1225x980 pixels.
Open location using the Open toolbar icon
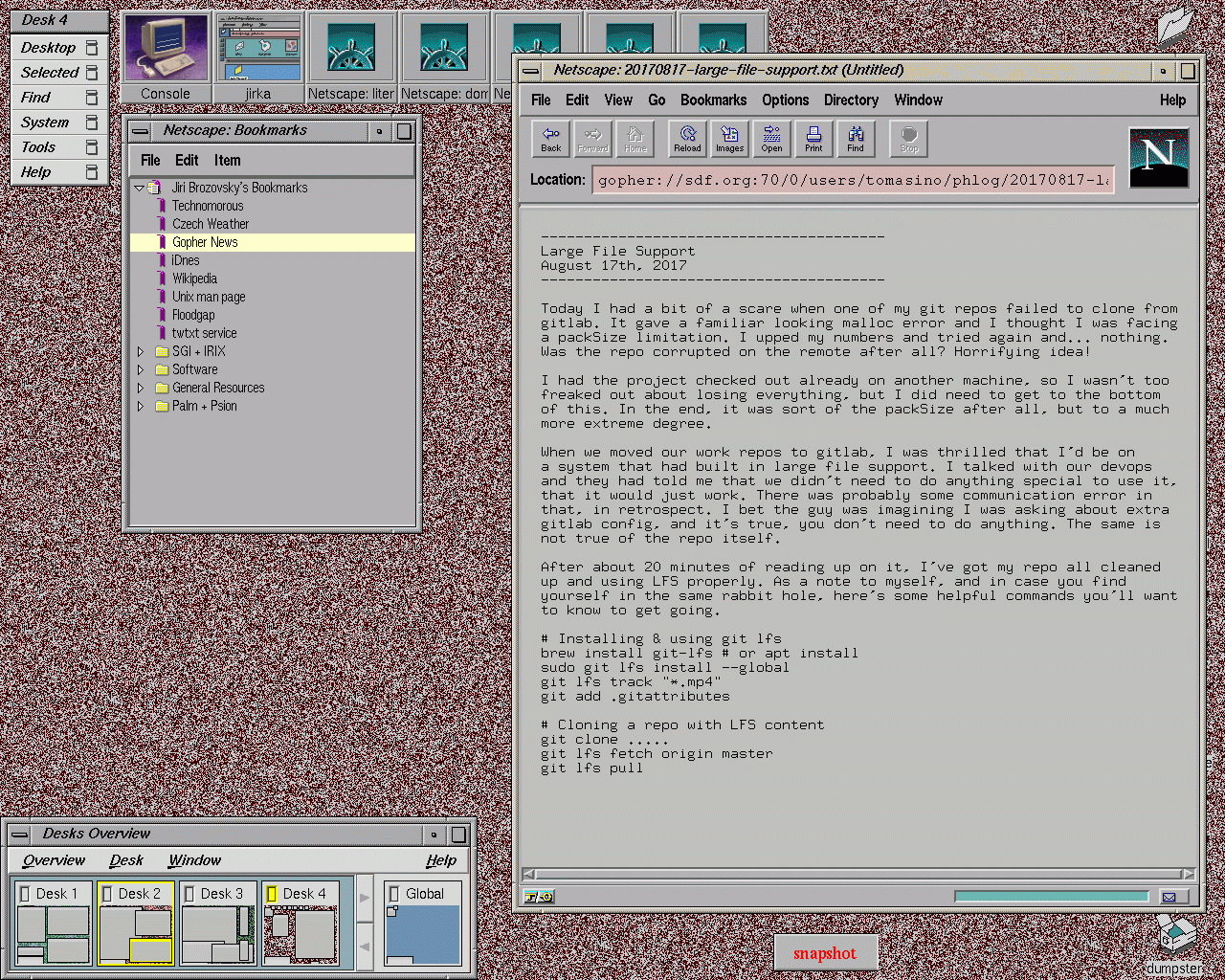coord(771,139)
